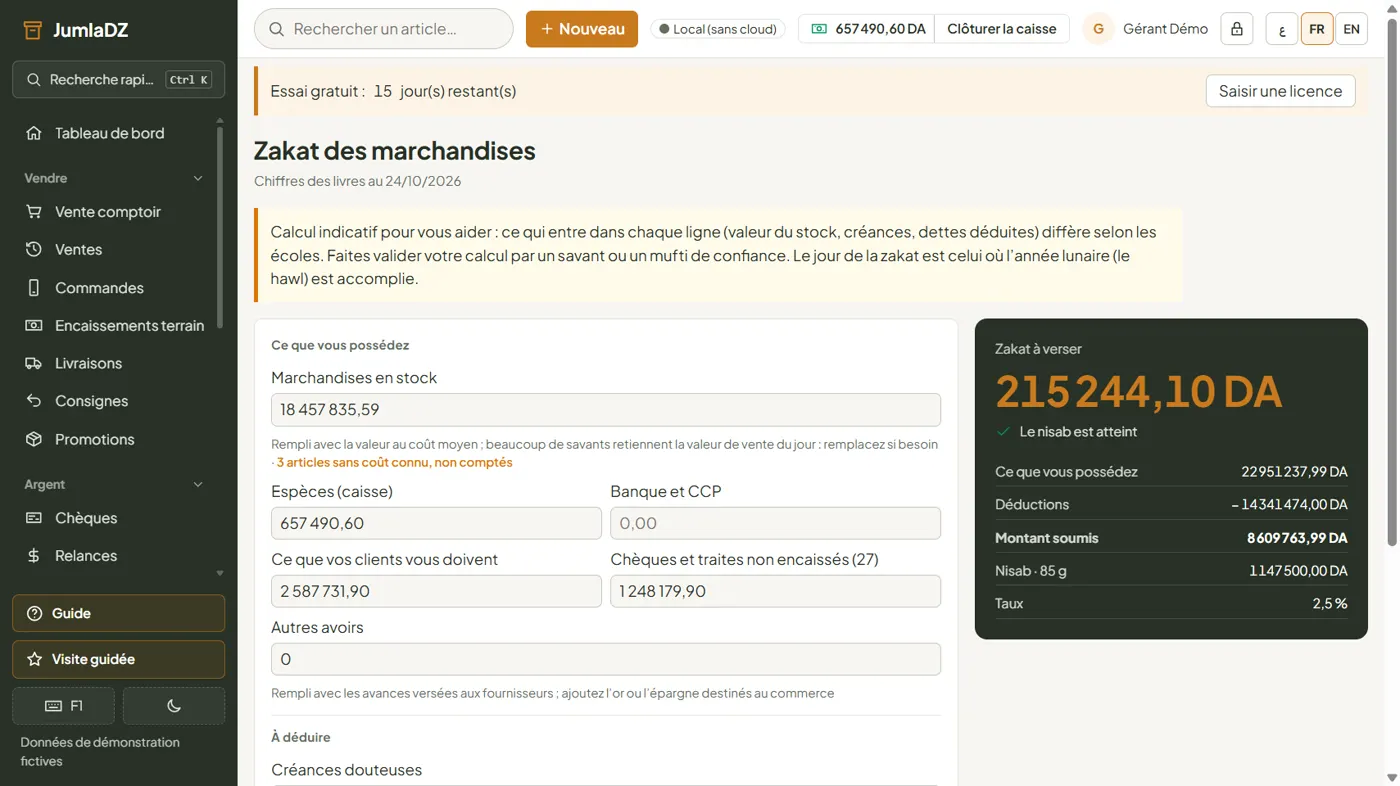Viewport: 1400px width, 786px height.
Task: Switch language to EN
Action: (x=1351, y=29)
